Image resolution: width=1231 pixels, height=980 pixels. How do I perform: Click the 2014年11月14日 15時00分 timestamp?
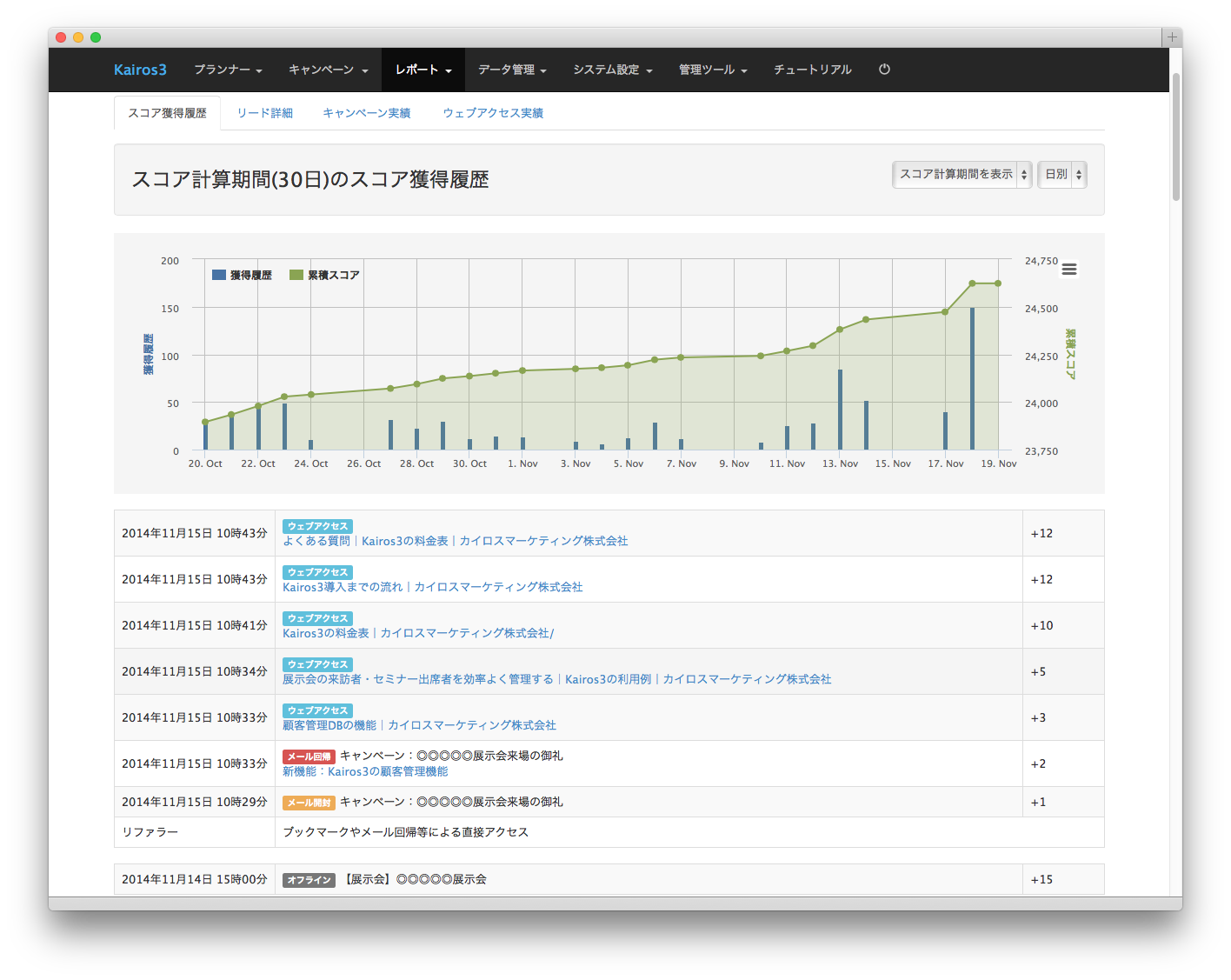195,879
